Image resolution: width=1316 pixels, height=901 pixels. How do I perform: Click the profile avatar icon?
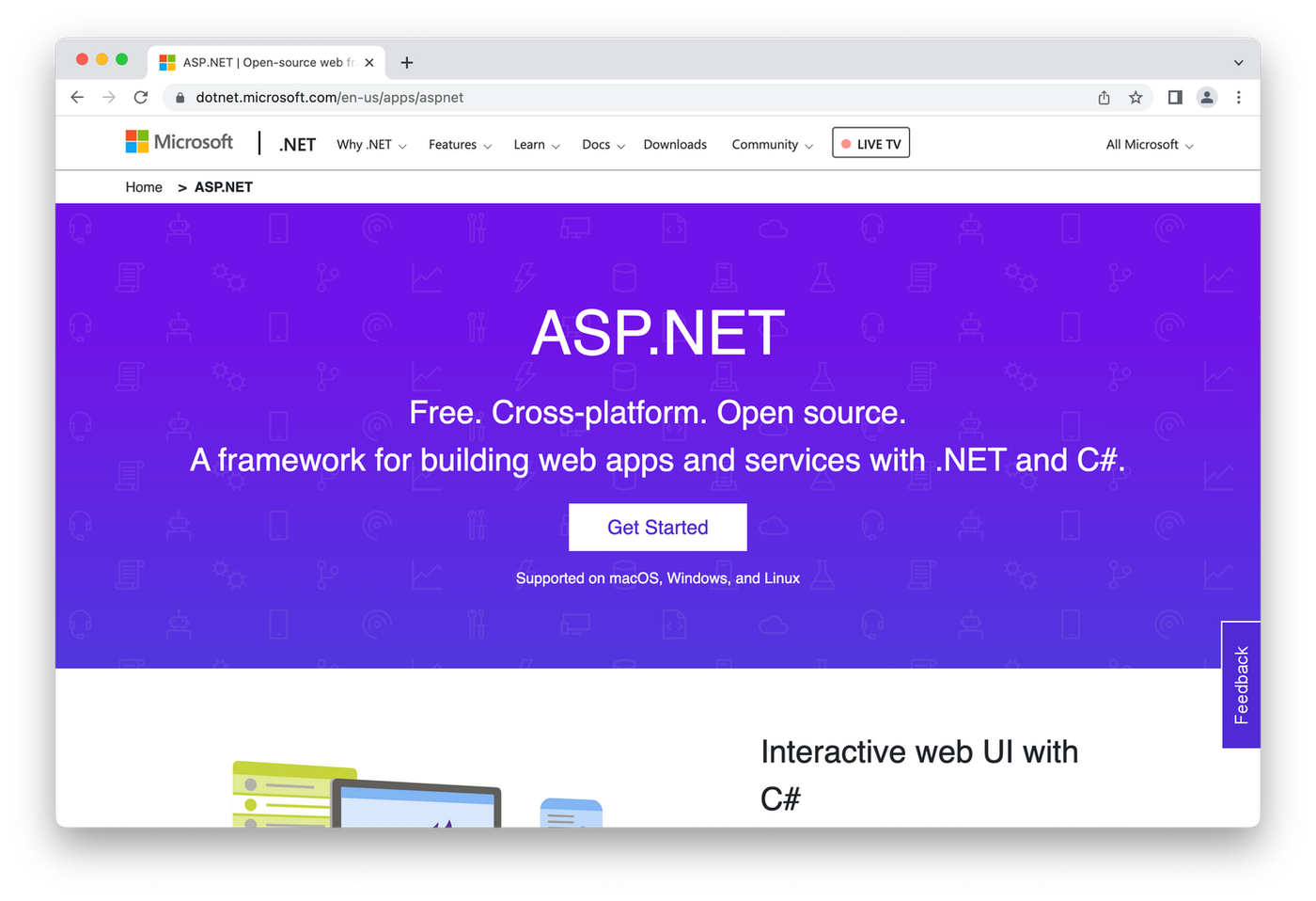click(1207, 97)
